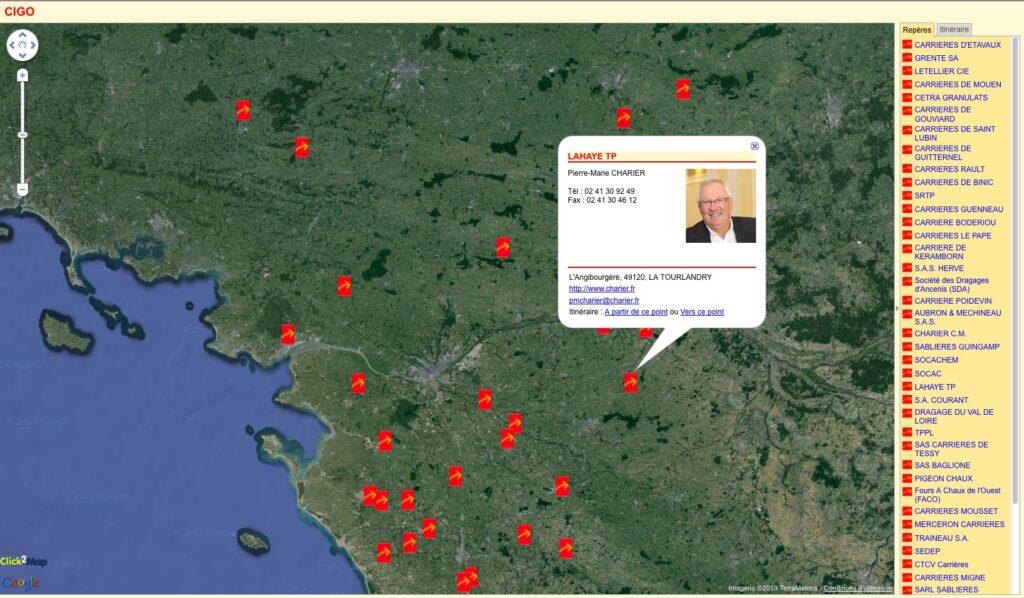Click the Google logo on the map

click(x=21, y=582)
